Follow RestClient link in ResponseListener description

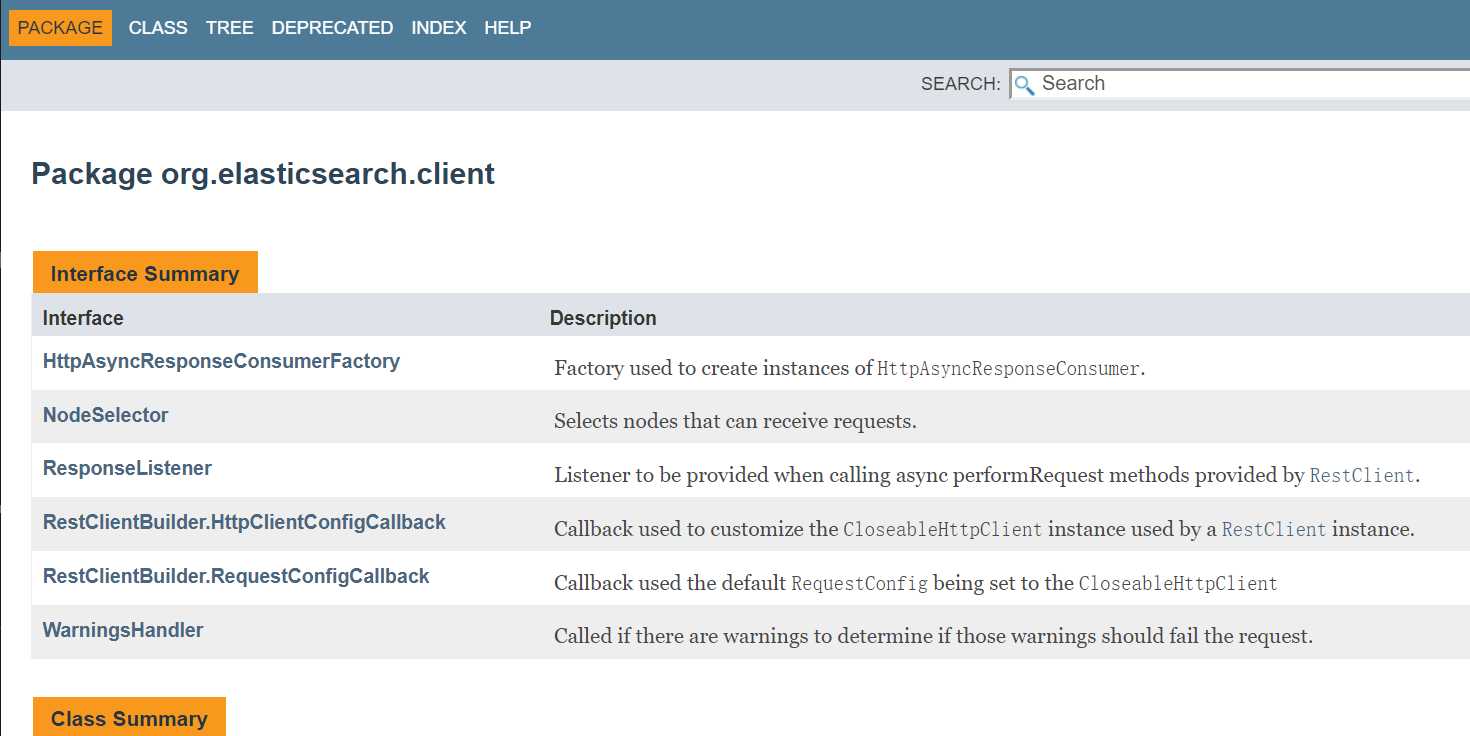[1362, 476]
